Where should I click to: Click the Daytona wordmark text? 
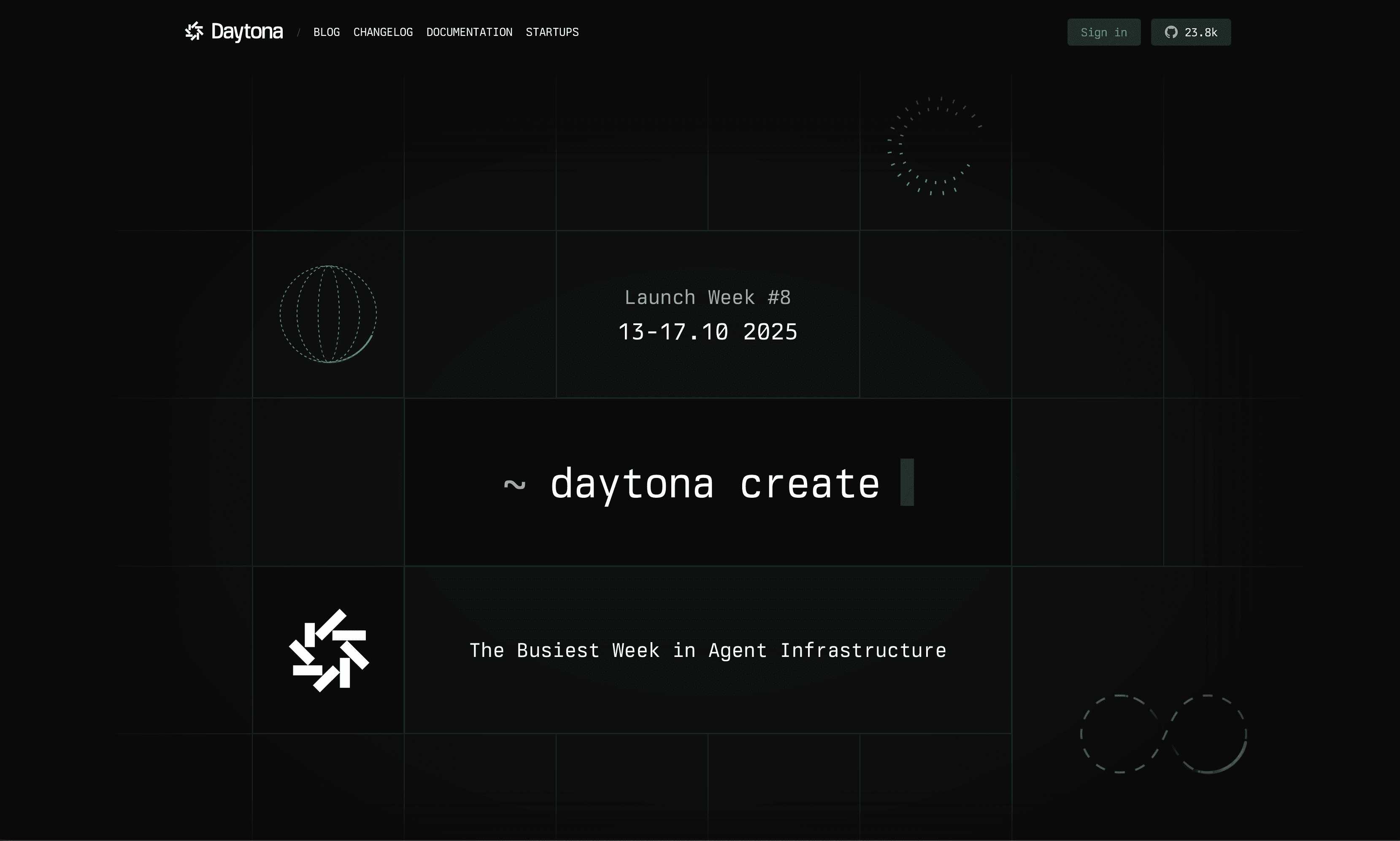pos(247,32)
